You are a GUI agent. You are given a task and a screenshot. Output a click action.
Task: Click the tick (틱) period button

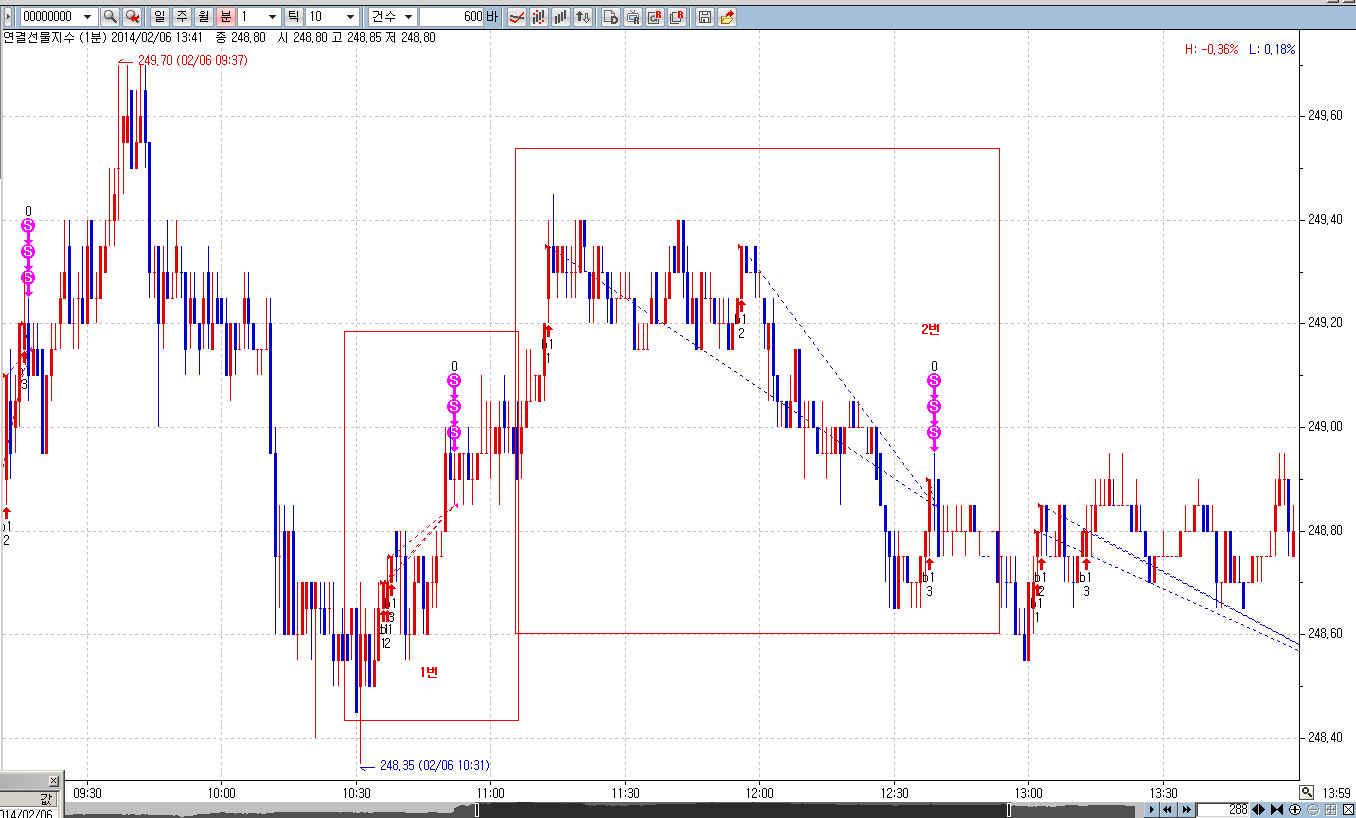pos(293,17)
